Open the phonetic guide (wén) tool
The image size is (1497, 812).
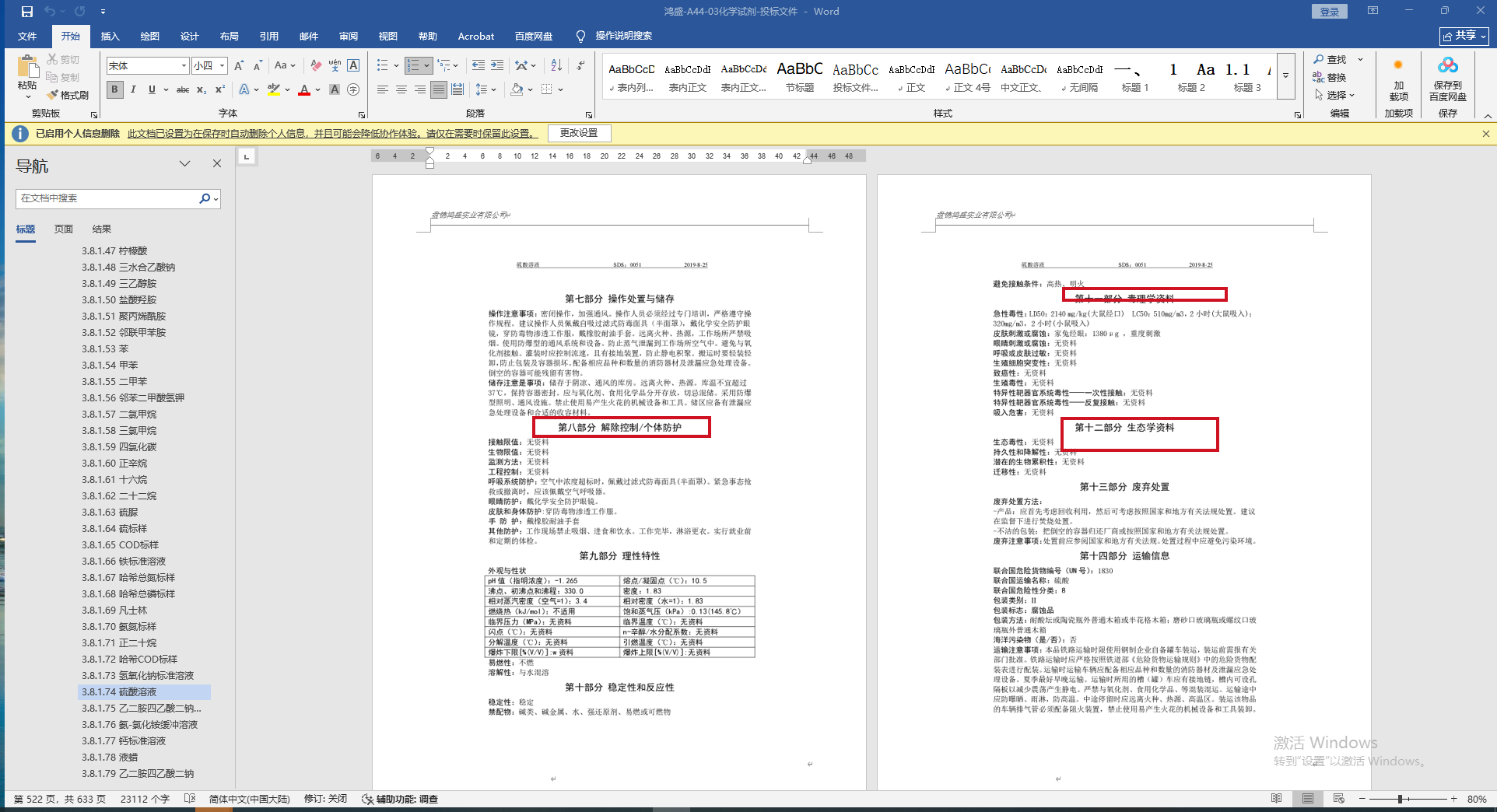point(335,66)
